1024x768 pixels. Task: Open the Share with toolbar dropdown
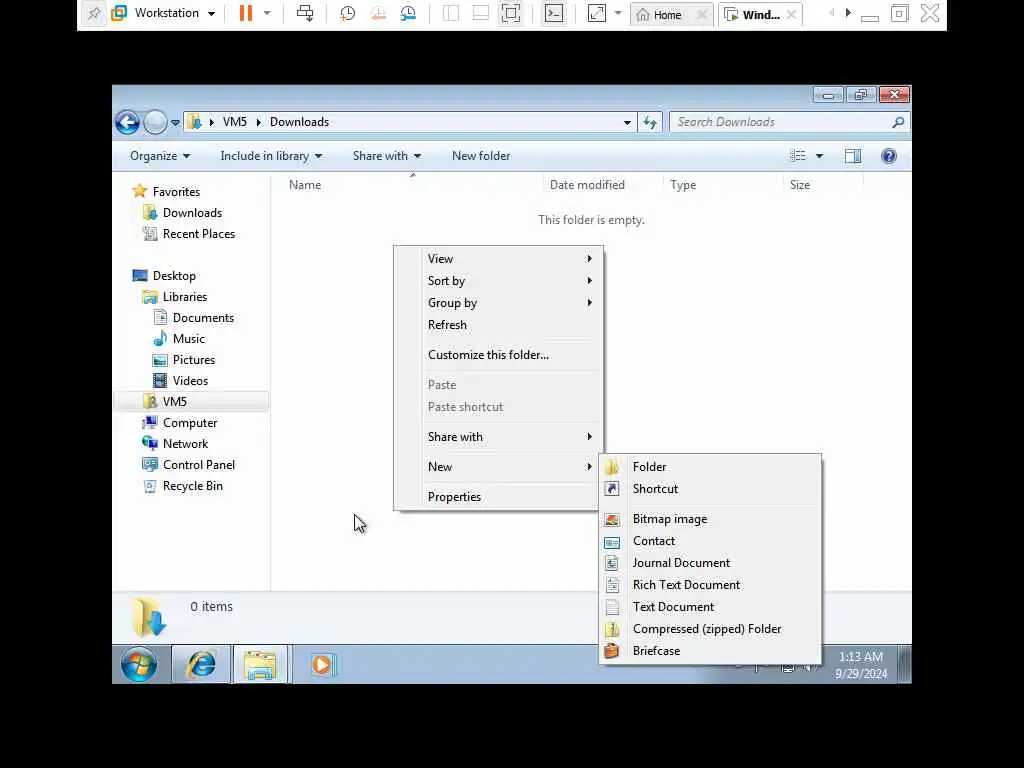coord(387,156)
